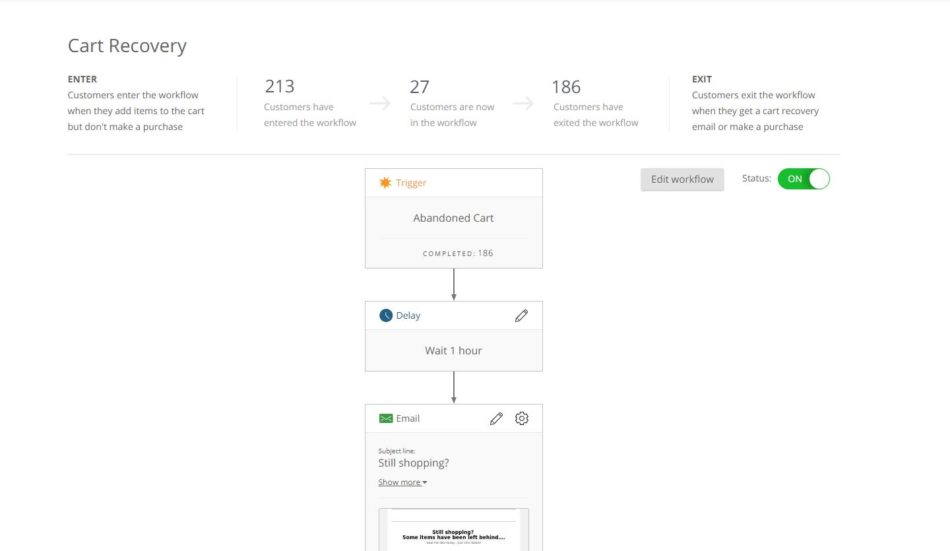Turn off the workflow Status toggle
Image resolution: width=950 pixels, height=551 pixels.
[x=803, y=179]
